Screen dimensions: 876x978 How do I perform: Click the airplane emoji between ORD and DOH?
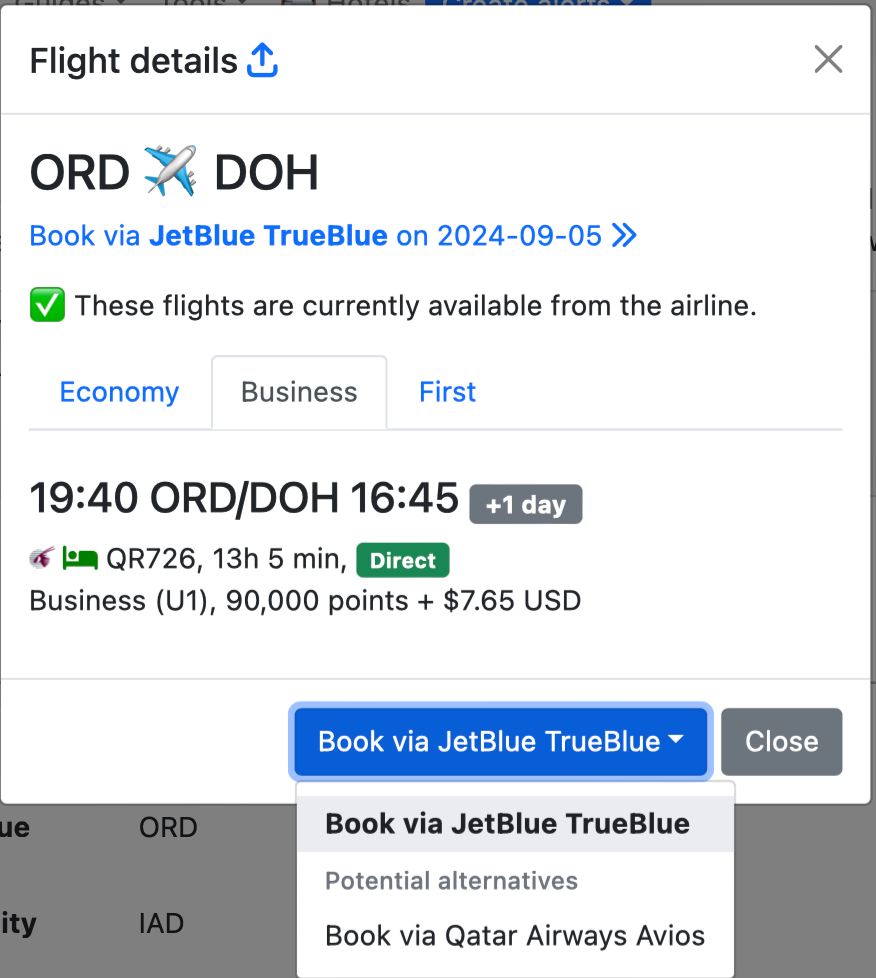(171, 172)
